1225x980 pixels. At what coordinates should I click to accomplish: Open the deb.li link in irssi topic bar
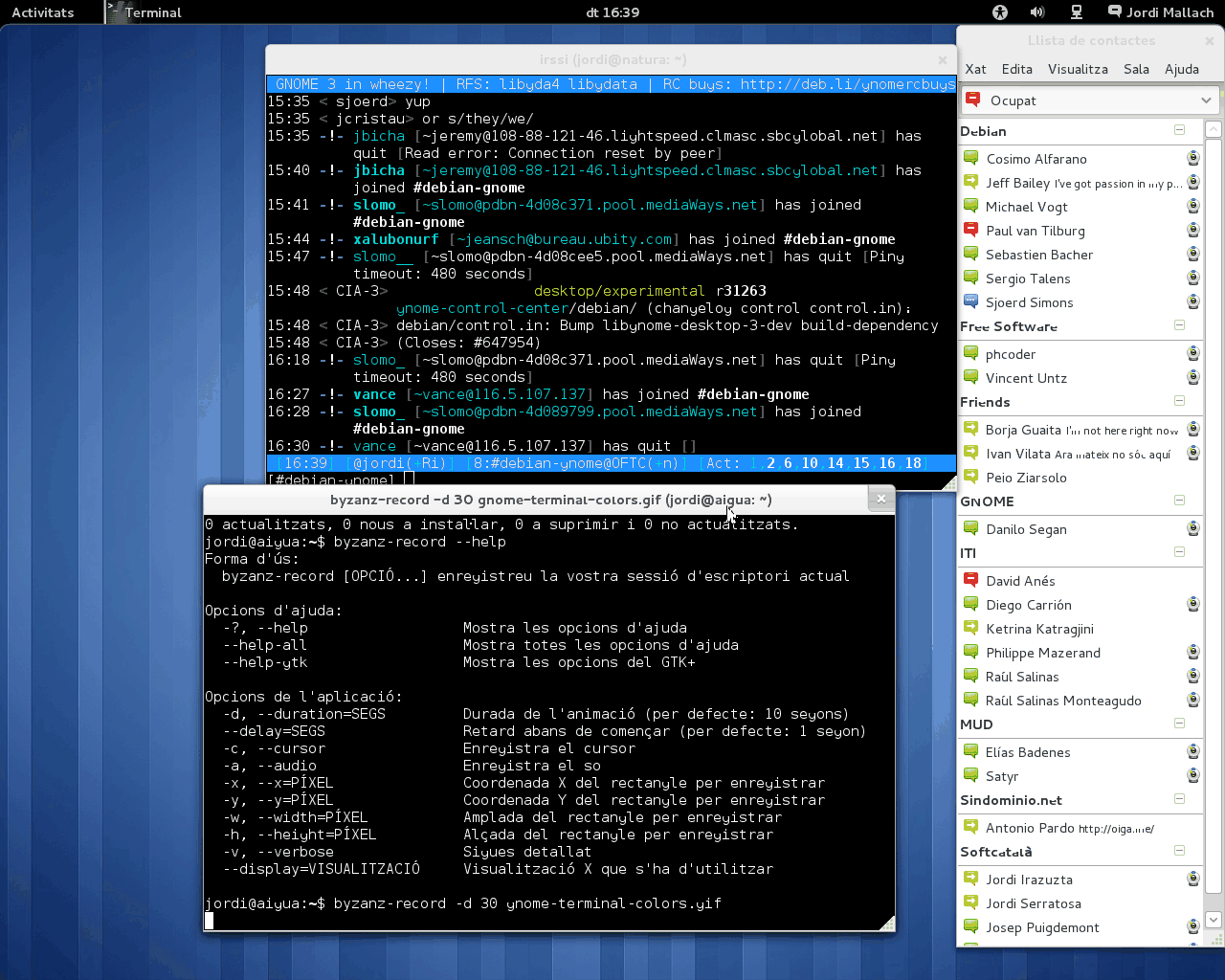coord(847,84)
